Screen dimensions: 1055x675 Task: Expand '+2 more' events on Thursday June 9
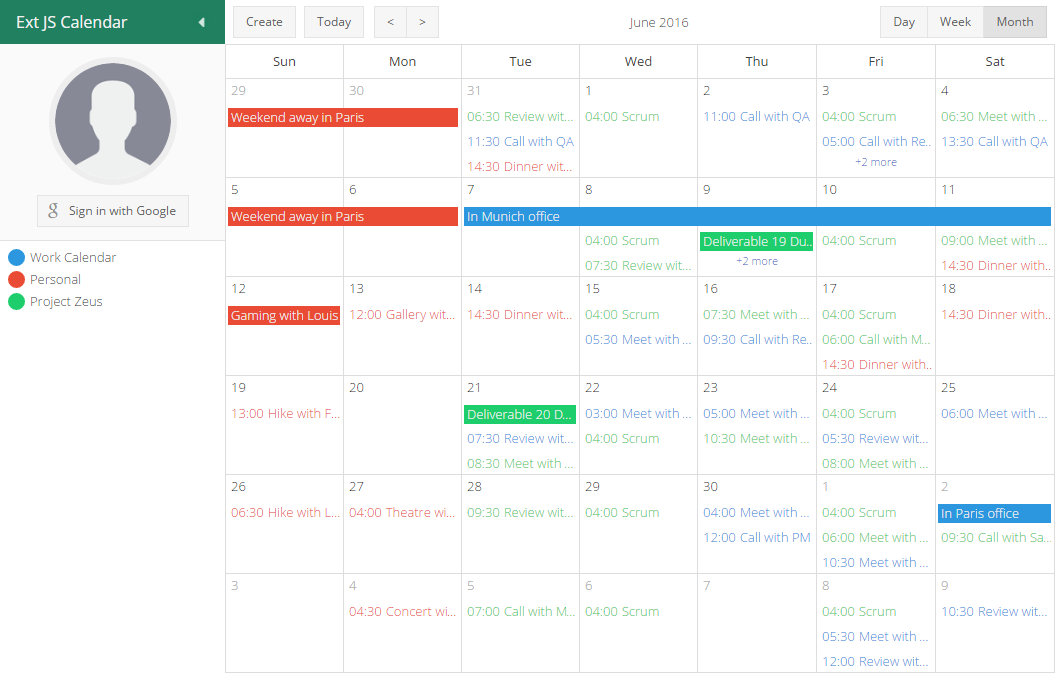(x=757, y=261)
